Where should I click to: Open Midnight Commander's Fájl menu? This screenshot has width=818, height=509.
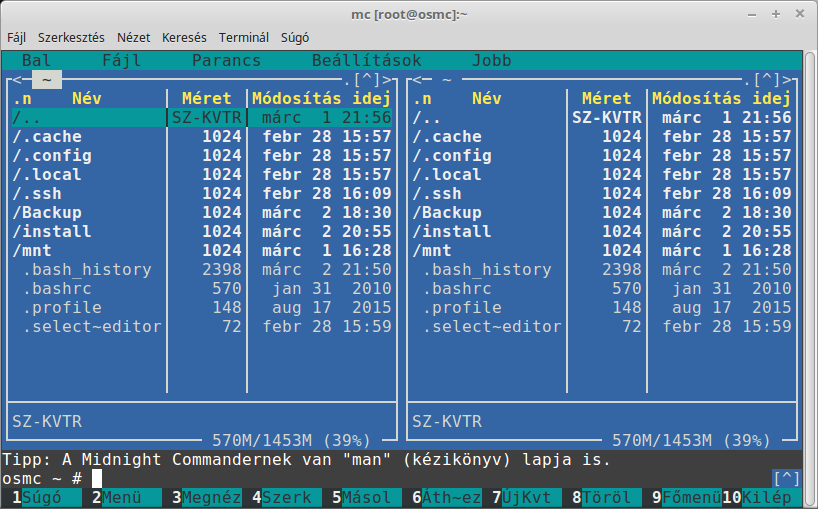pyautogui.click(x=122, y=60)
